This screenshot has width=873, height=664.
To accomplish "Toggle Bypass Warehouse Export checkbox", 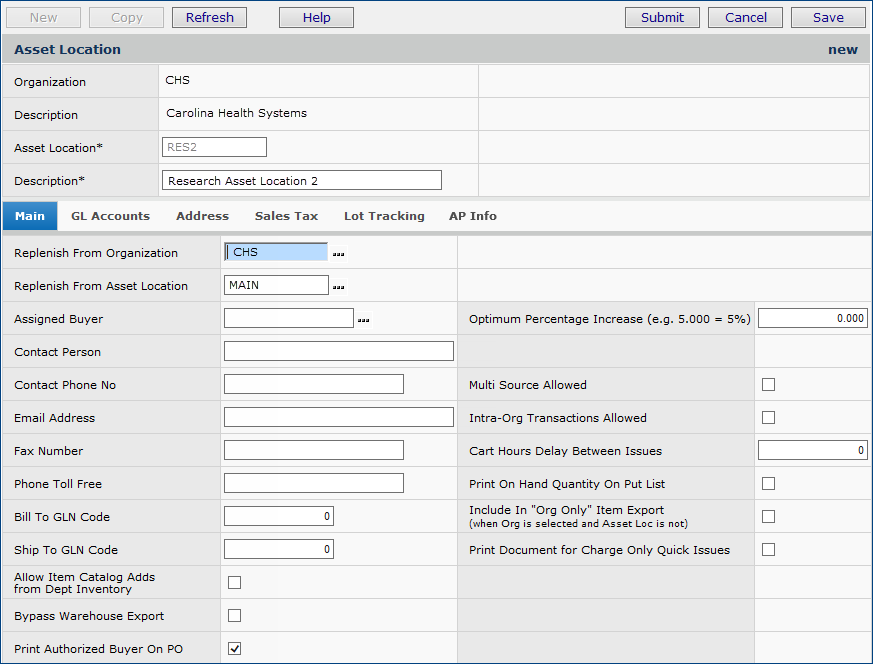I will 235,616.
